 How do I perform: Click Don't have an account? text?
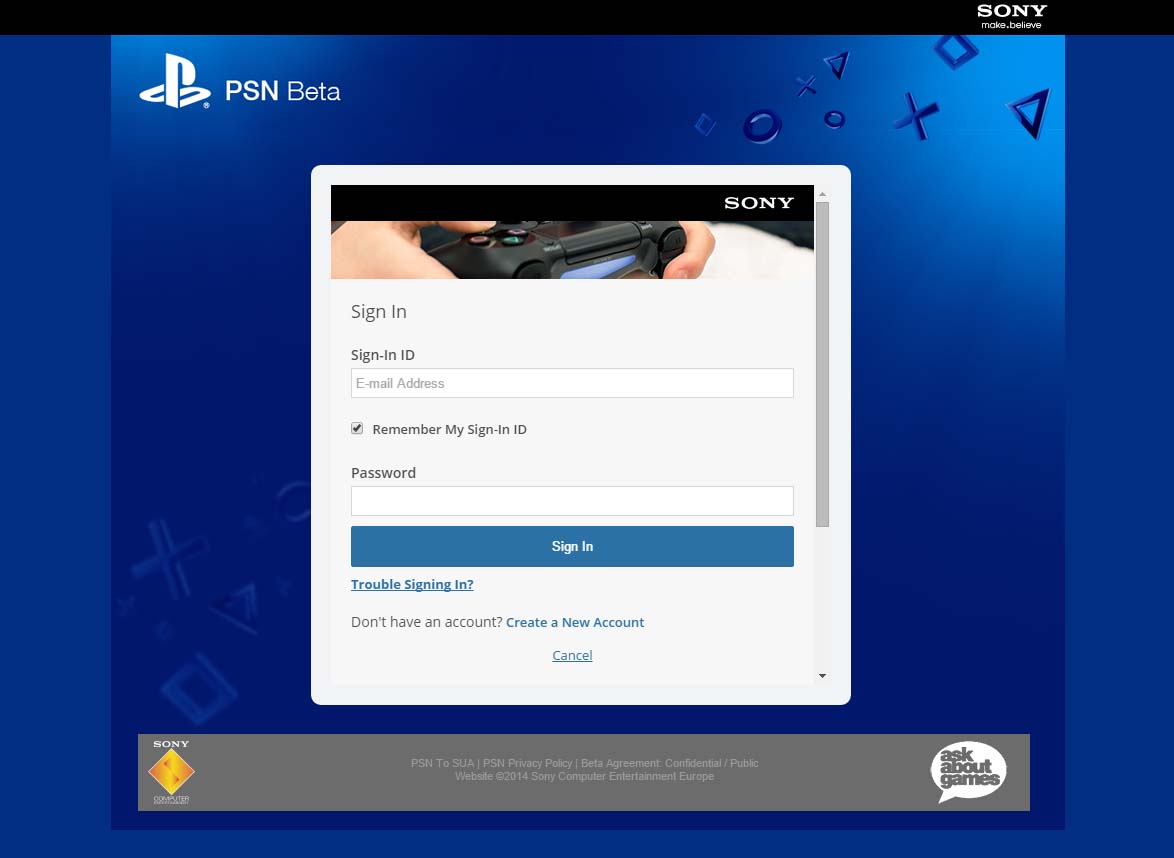tap(427, 622)
